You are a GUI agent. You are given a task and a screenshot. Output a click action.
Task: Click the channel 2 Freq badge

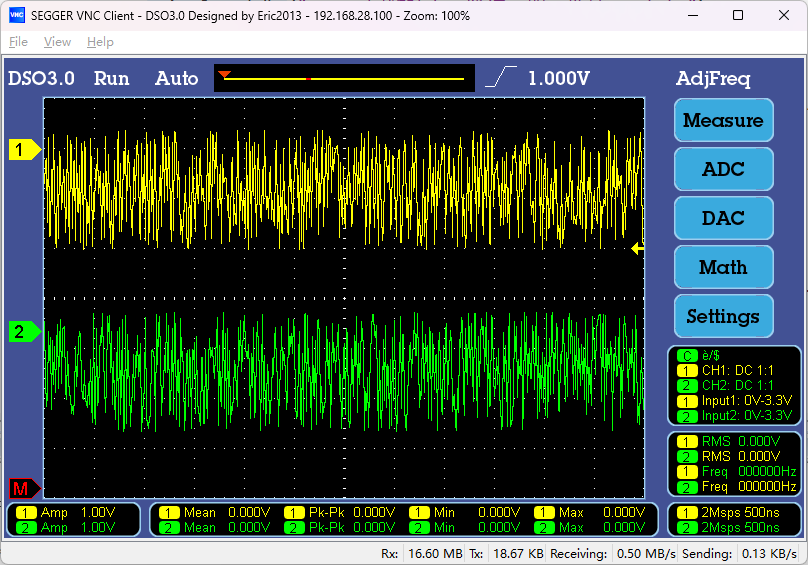pos(688,487)
